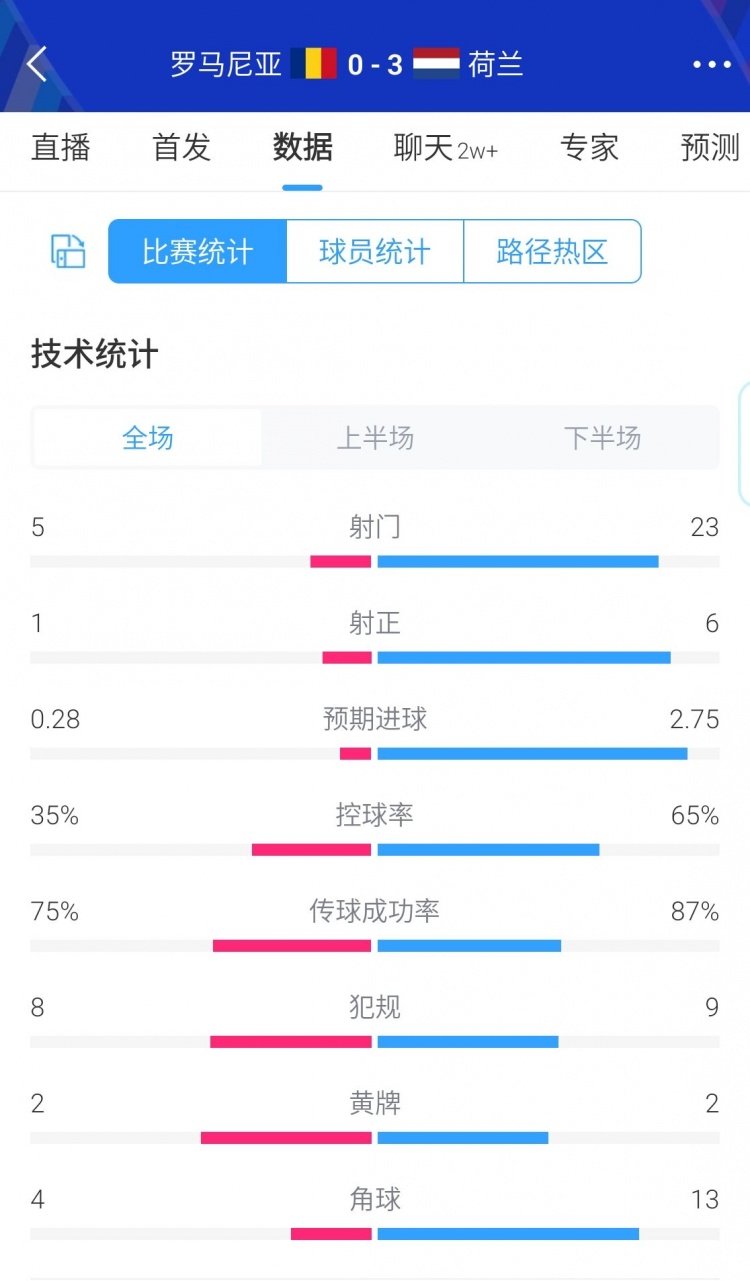The height and width of the screenshot is (1281, 750).
Task: Tap the 0 - 3 match score
Action: (x=375, y=64)
